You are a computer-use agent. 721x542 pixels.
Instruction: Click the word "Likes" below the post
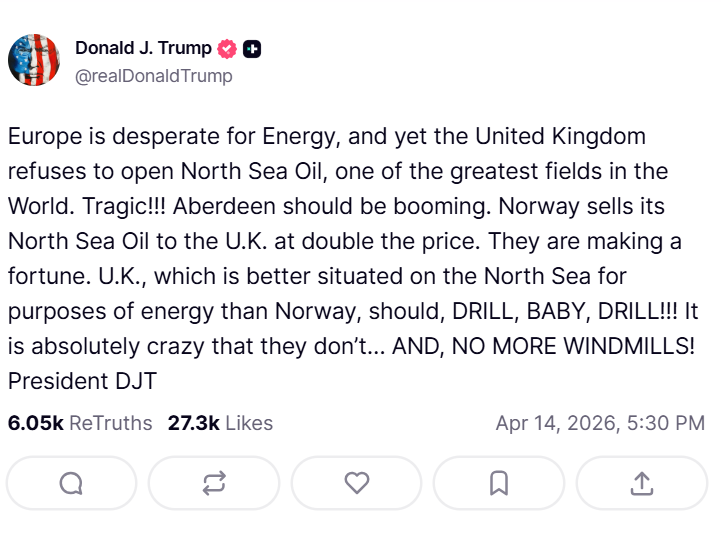coord(248,423)
